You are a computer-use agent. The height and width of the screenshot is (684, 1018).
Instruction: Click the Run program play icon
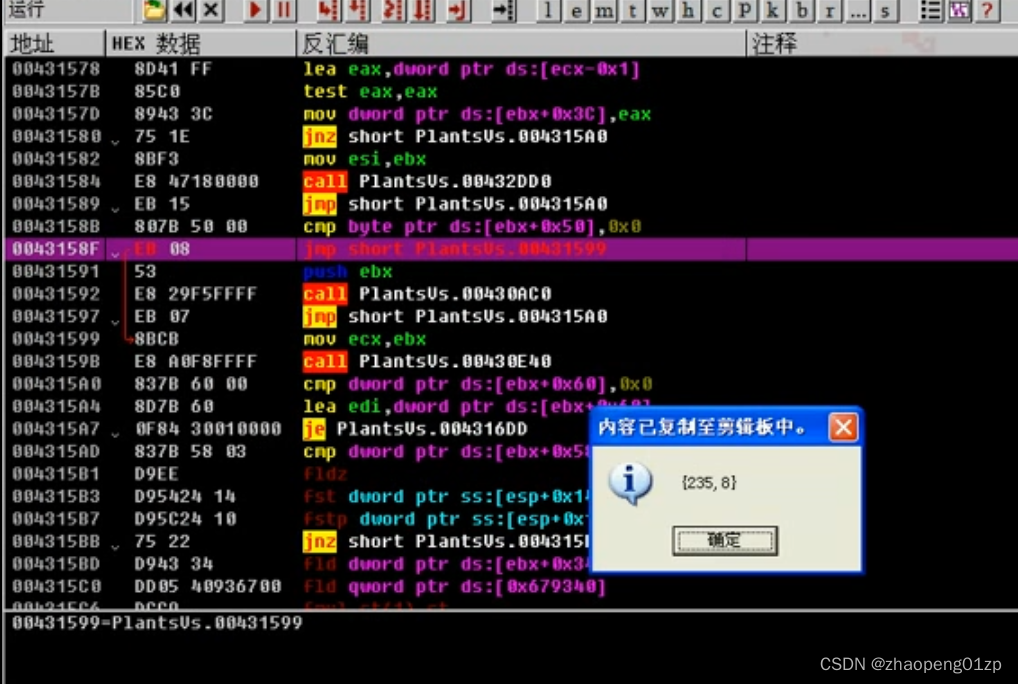coord(255,10)
